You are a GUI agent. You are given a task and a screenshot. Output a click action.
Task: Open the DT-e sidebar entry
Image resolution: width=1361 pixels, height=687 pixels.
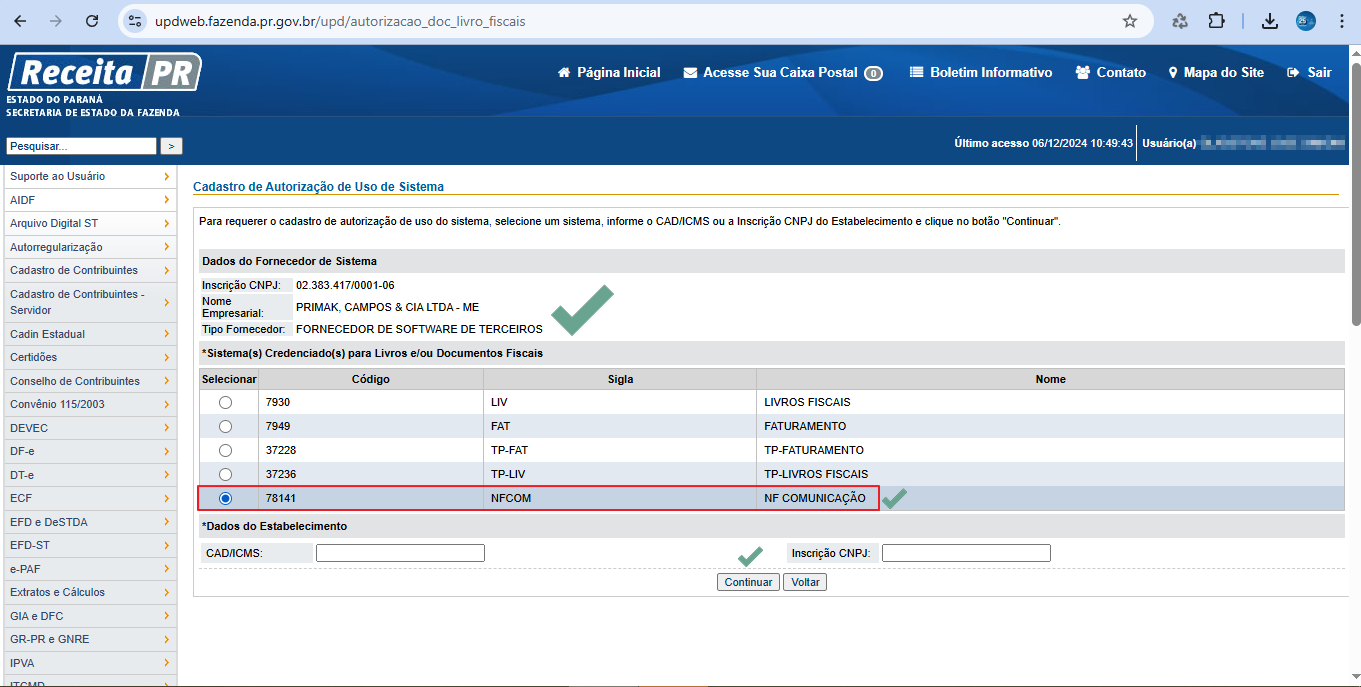pos(89,475)
